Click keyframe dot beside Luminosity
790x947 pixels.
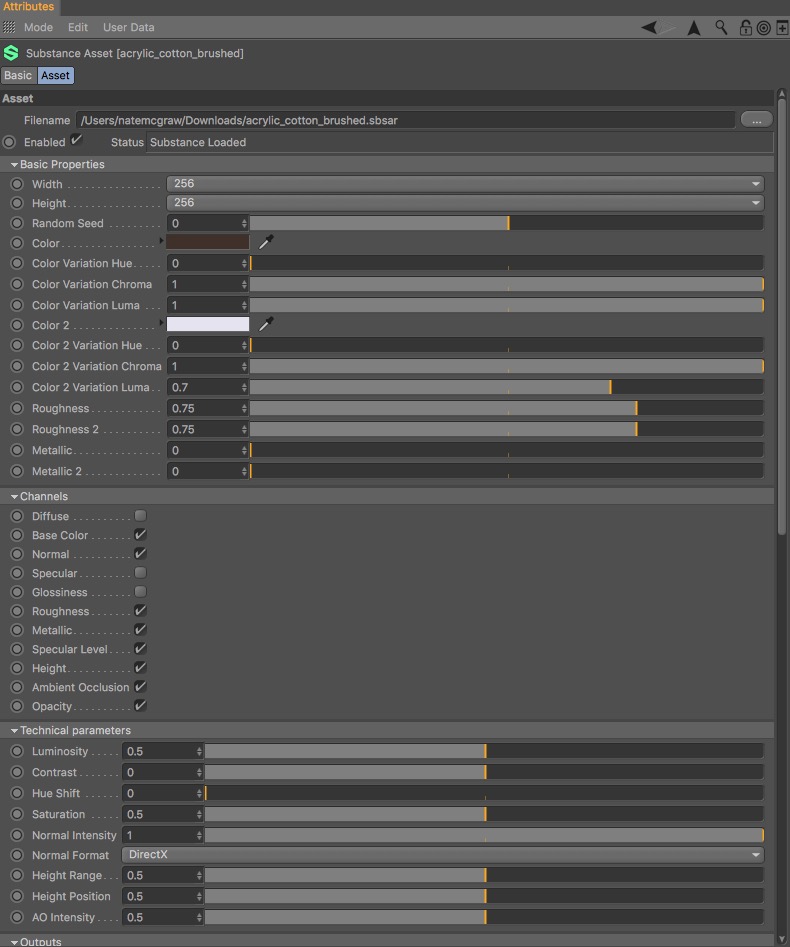coord(17,751)
